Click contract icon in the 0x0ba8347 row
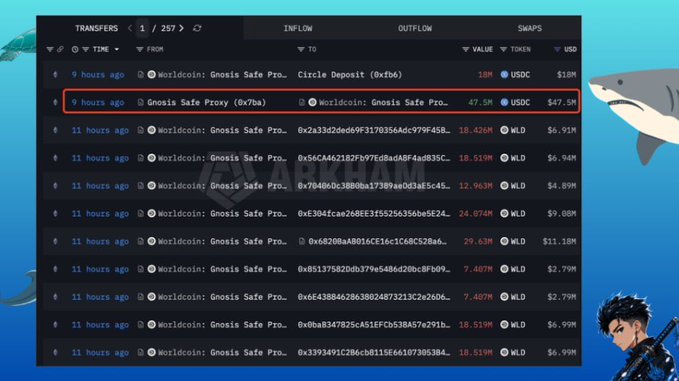Image resolution: width=679 pixels, height=381 pixels. [x=140, y=325]
